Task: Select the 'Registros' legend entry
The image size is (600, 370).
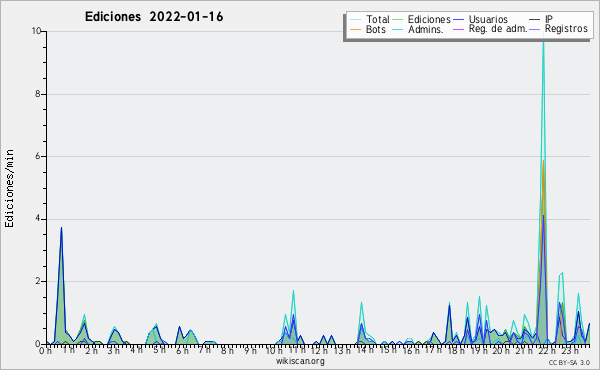Action: coord(566,29)
